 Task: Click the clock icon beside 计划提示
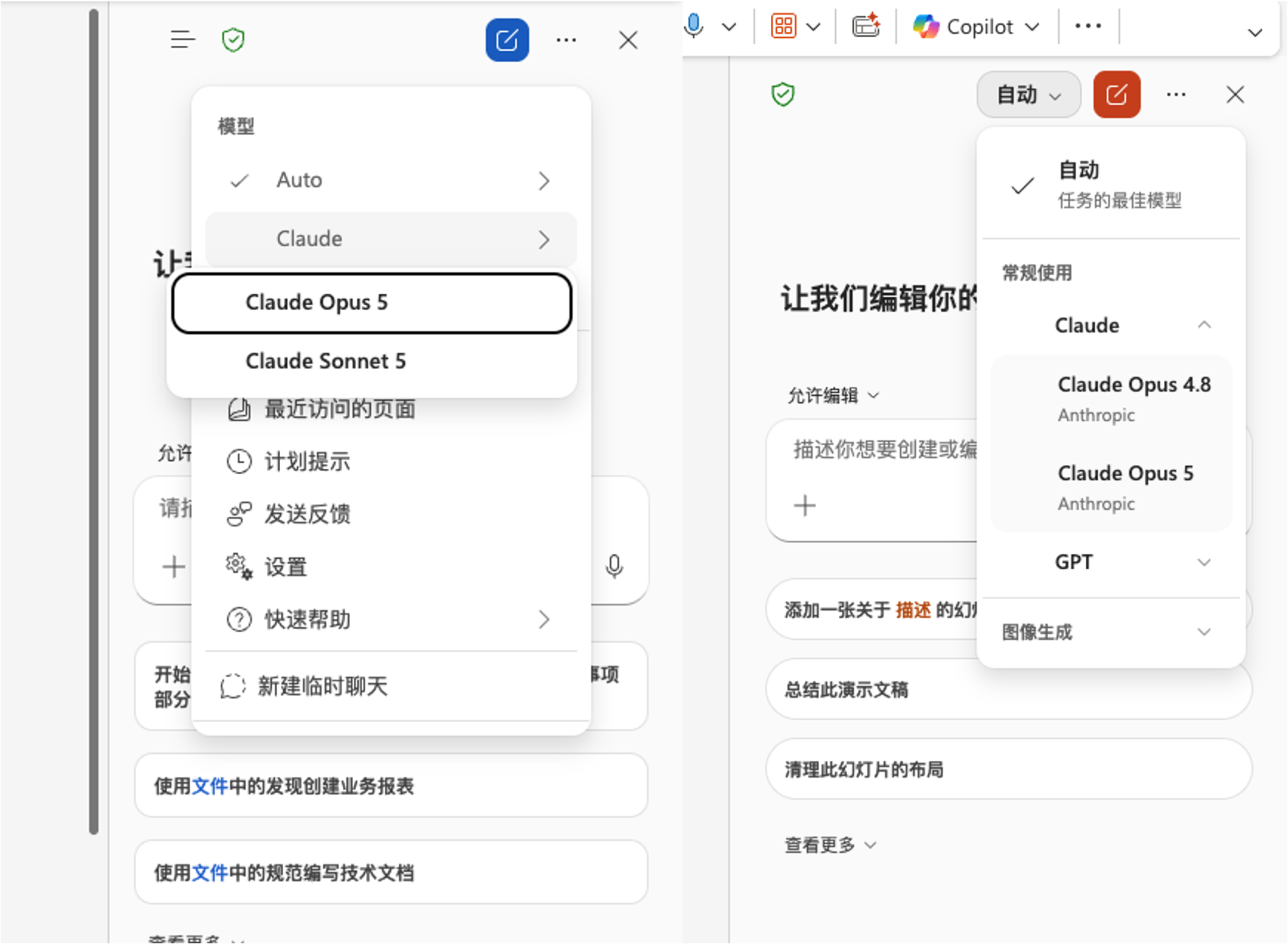pos(239,462)
